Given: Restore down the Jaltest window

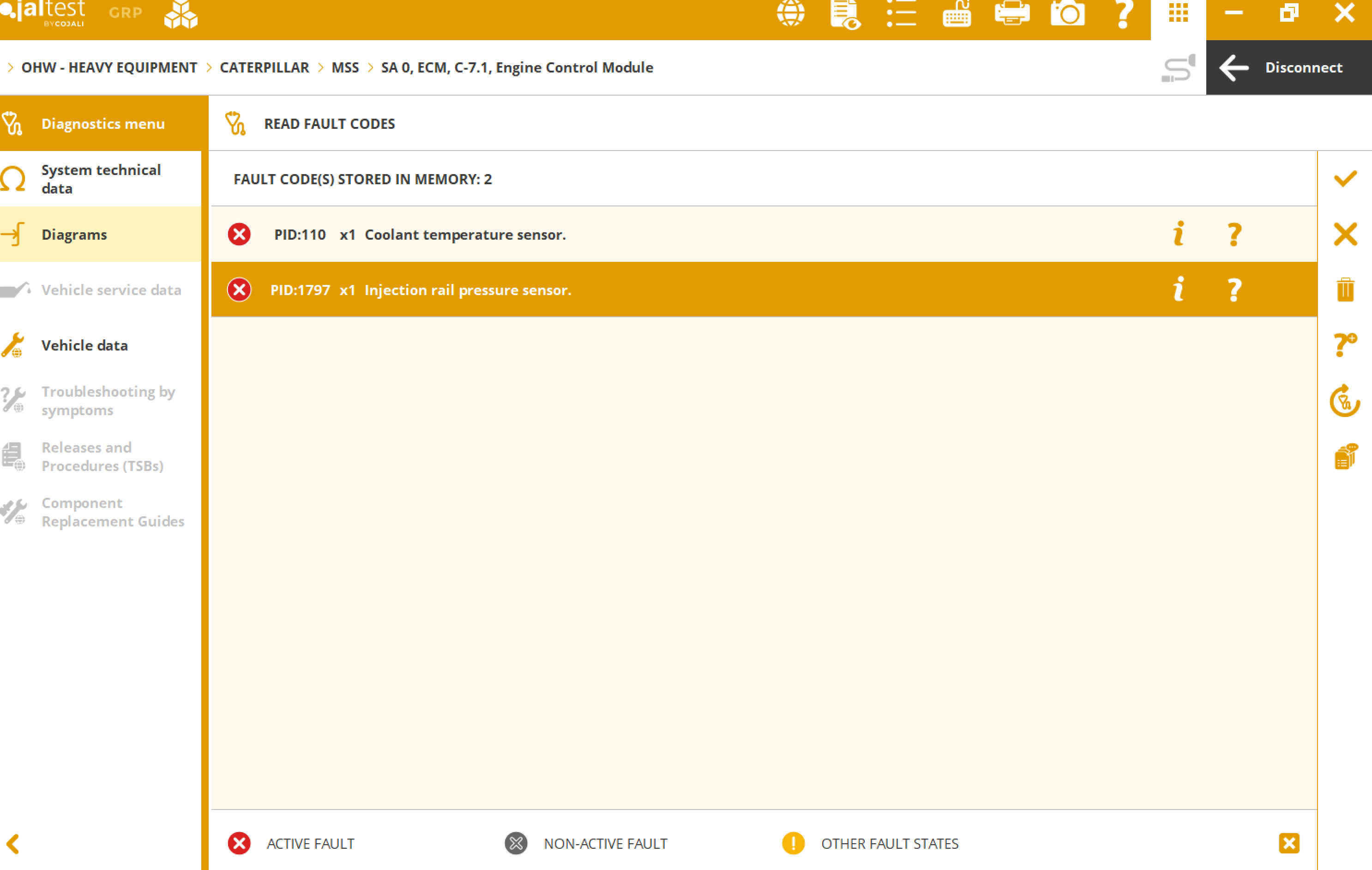Looking at the screenshot, I should [x=1289, y=13].
